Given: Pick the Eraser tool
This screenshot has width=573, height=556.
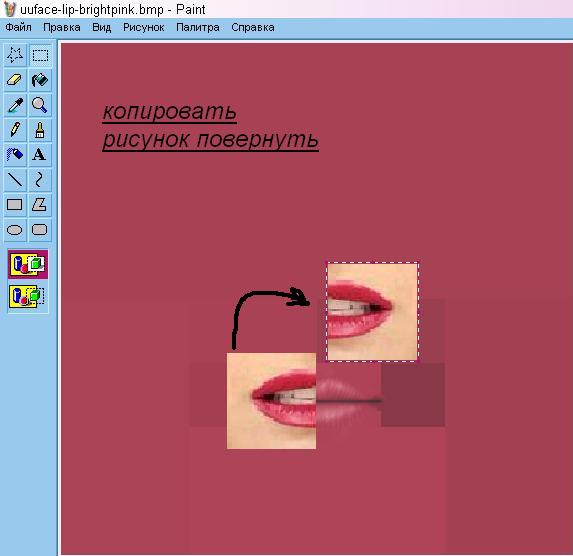Looking at the screenshot, I should point(15,80).
